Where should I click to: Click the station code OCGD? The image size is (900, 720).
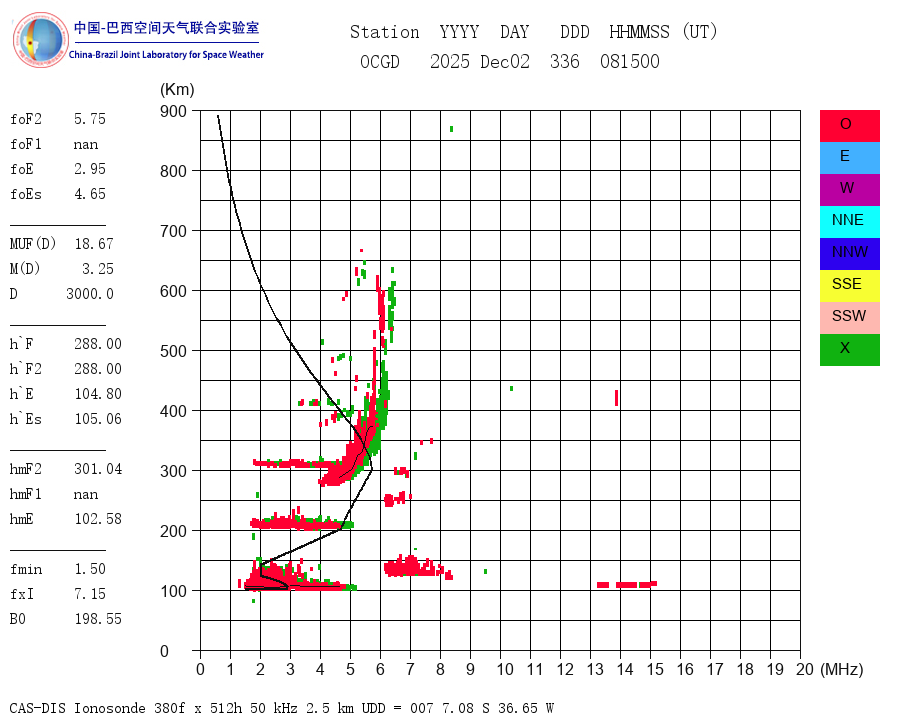click(380, 61)
